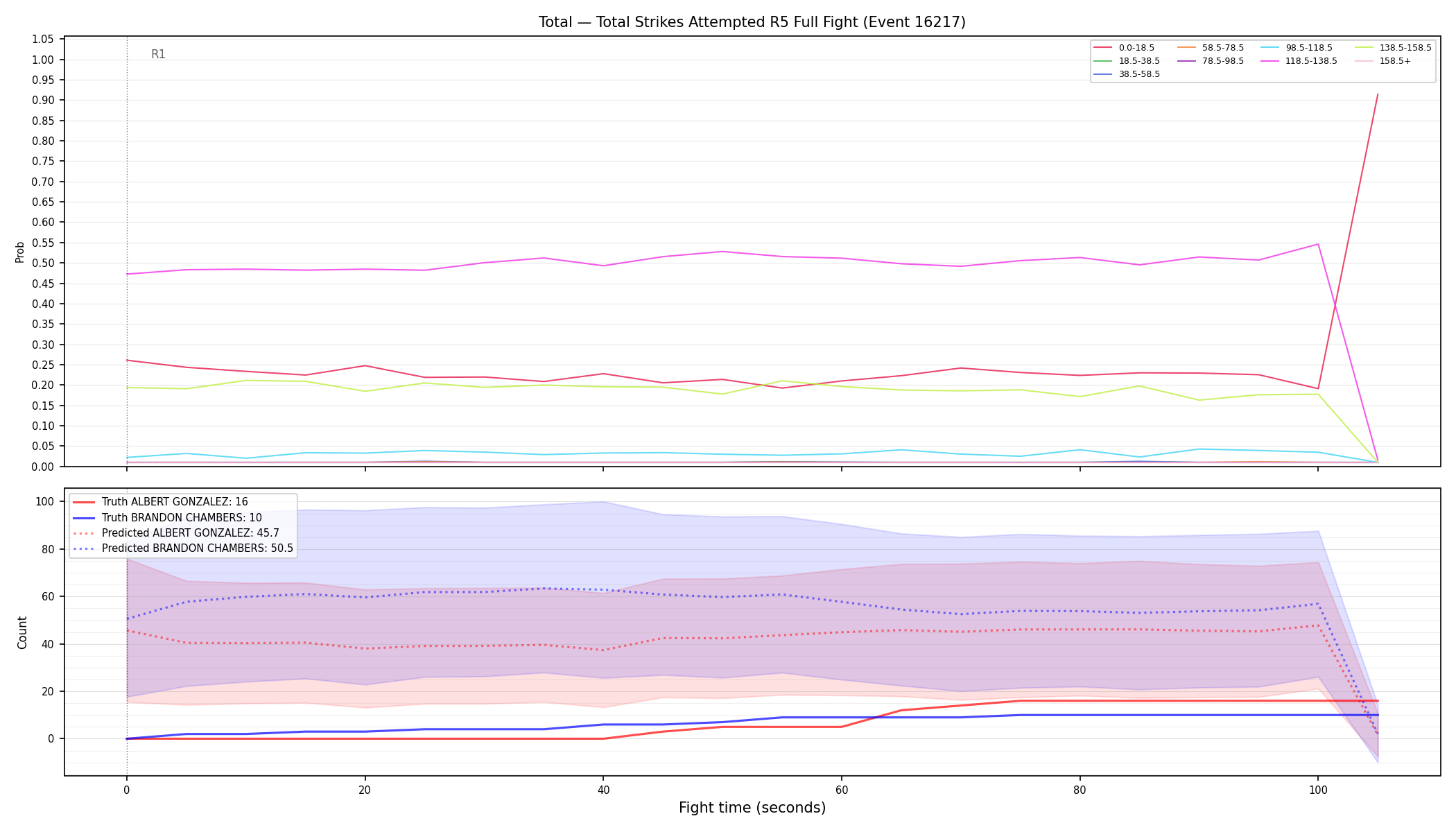1456x832 pixels.
Task: Click the 60 tick on Count axis
Action: click(x=49, y=597)
